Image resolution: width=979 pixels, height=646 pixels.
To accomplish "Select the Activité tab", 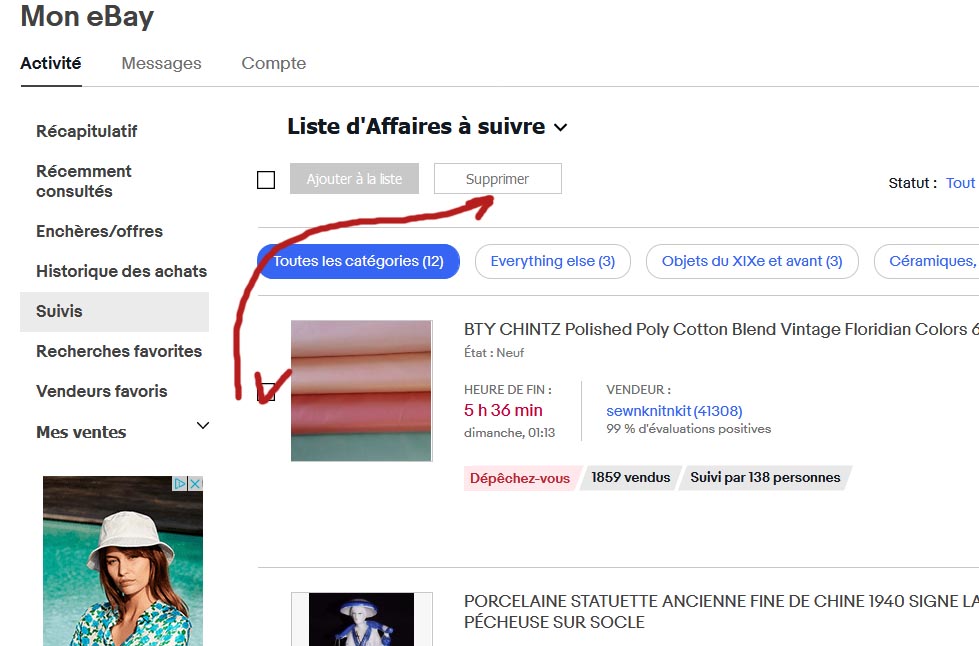I will click(x=51, y=63).
